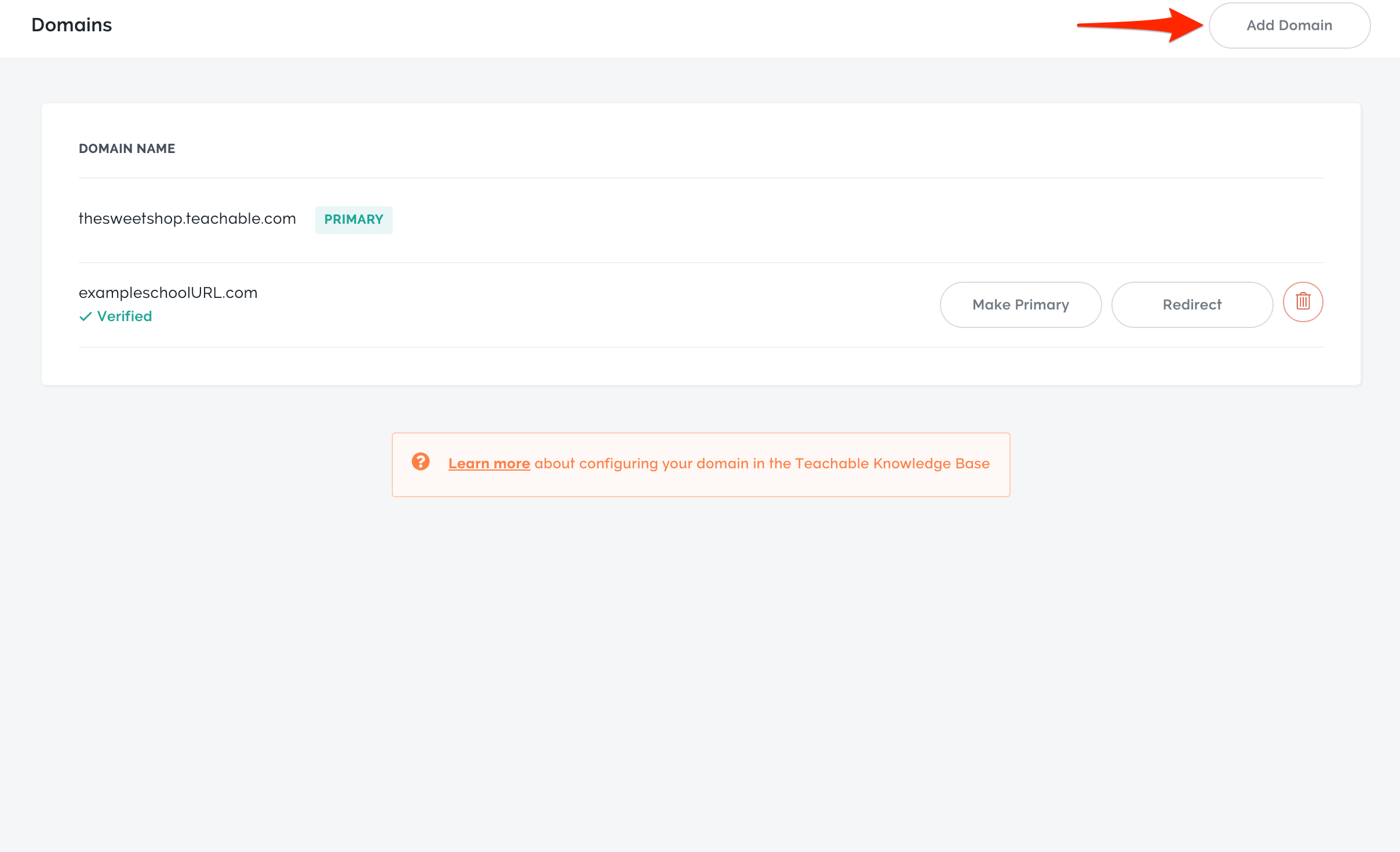This screenshot has width=1400, height=852.
Task: Make exampleschoolURL.com the primary domain
Action: (1020, 305)
